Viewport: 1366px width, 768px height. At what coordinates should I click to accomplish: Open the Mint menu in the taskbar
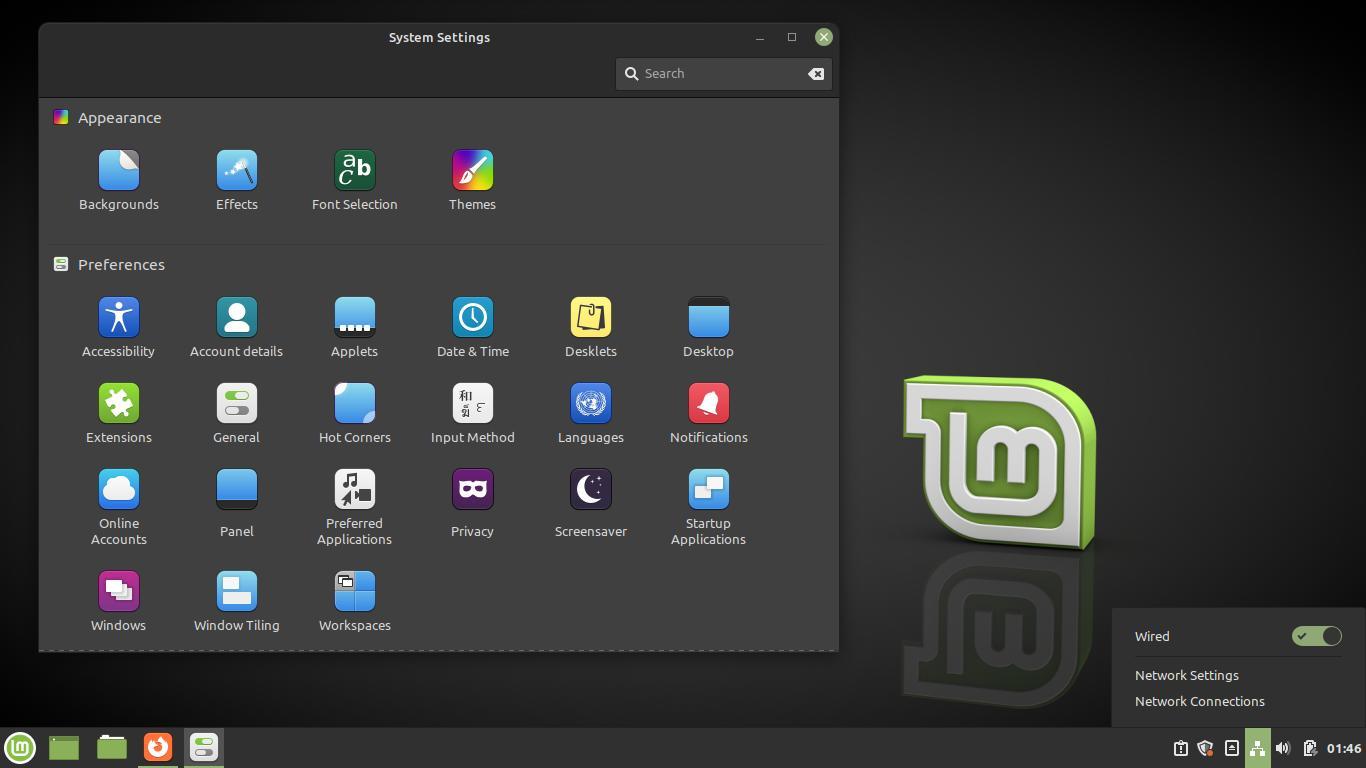(x=20, y=747)
